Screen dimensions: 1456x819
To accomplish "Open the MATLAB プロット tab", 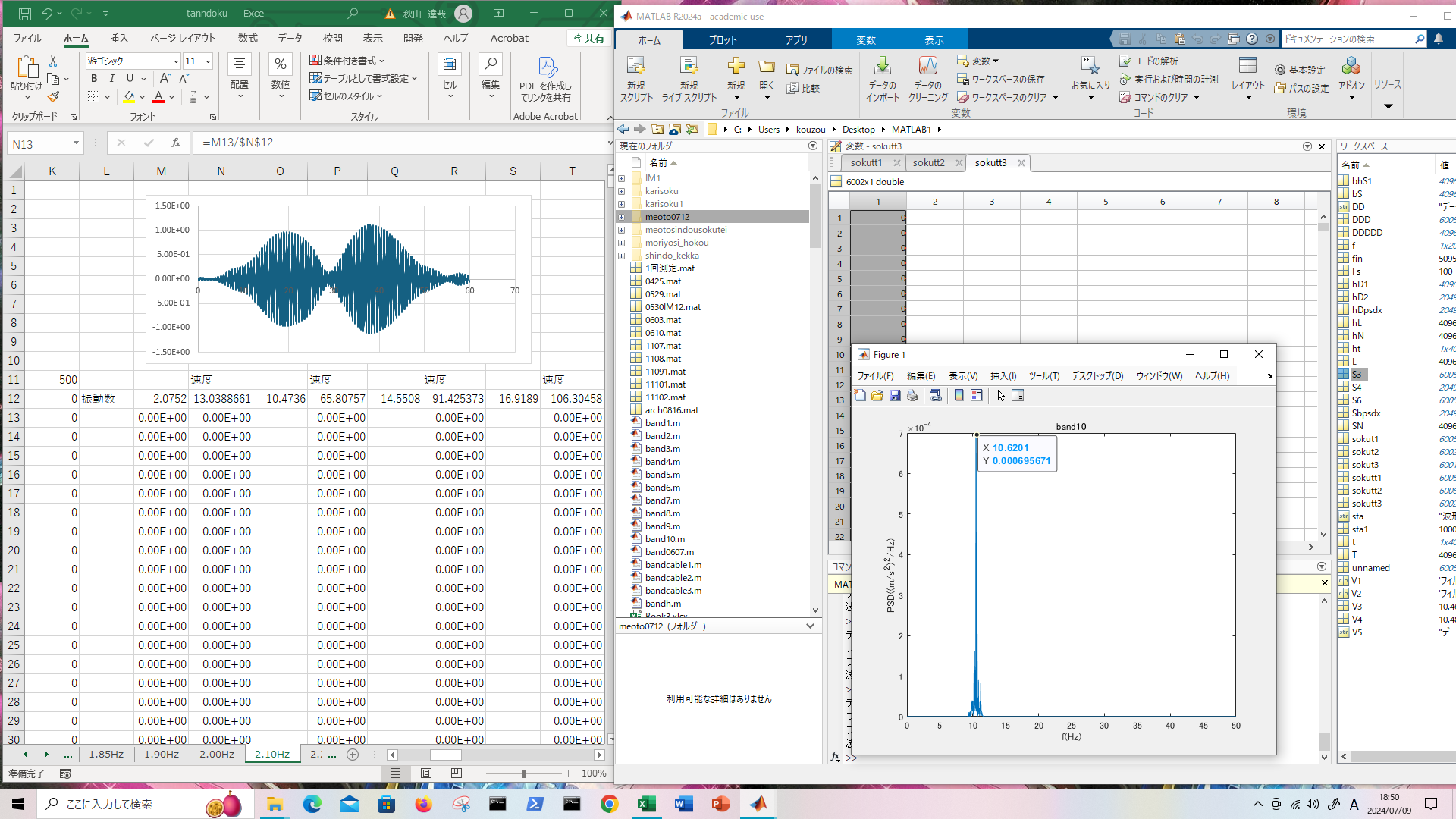I will pos(723,40).
